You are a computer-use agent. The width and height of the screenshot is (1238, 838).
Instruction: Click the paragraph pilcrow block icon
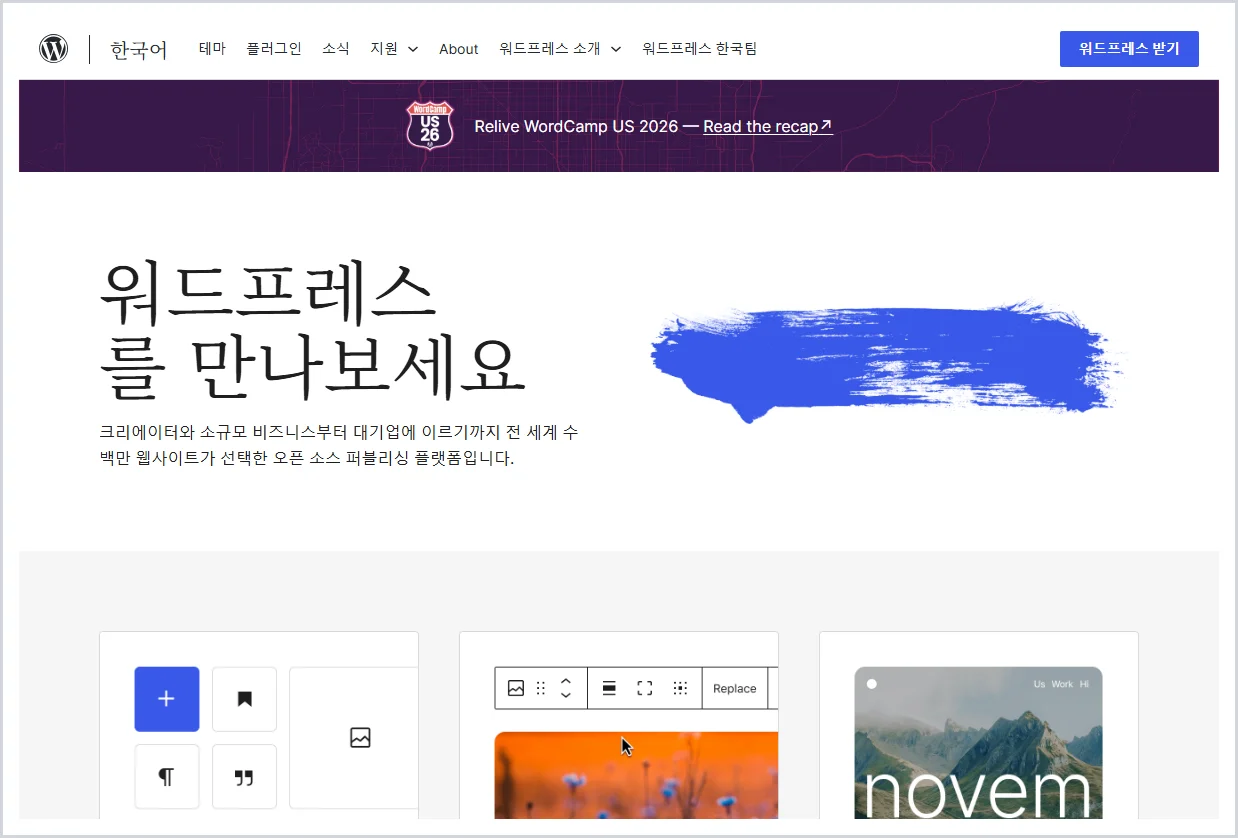click(x=167, y=777)
